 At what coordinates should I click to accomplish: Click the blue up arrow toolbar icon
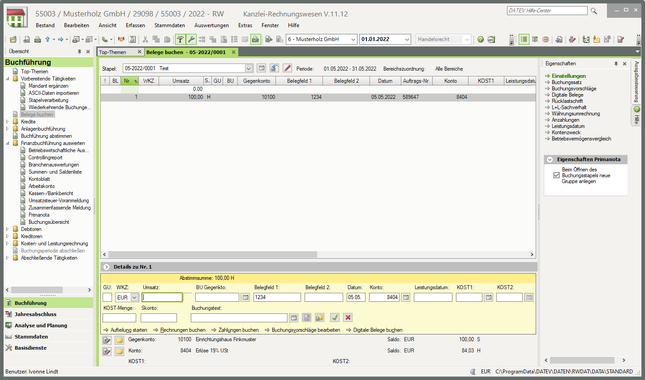[x=48, y=39]
